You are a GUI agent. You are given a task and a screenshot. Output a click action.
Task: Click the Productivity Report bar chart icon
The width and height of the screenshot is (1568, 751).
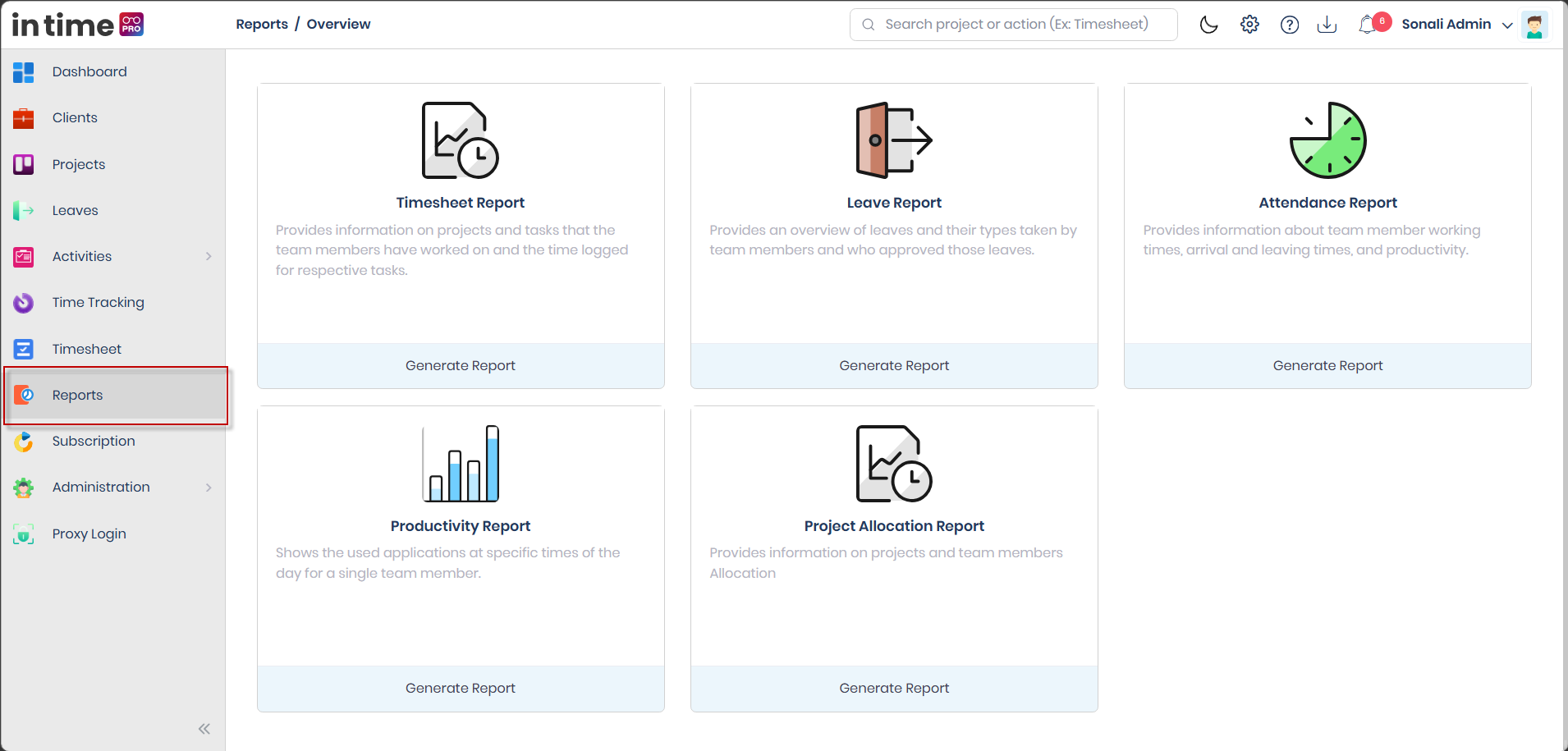(x=461, y=464)
